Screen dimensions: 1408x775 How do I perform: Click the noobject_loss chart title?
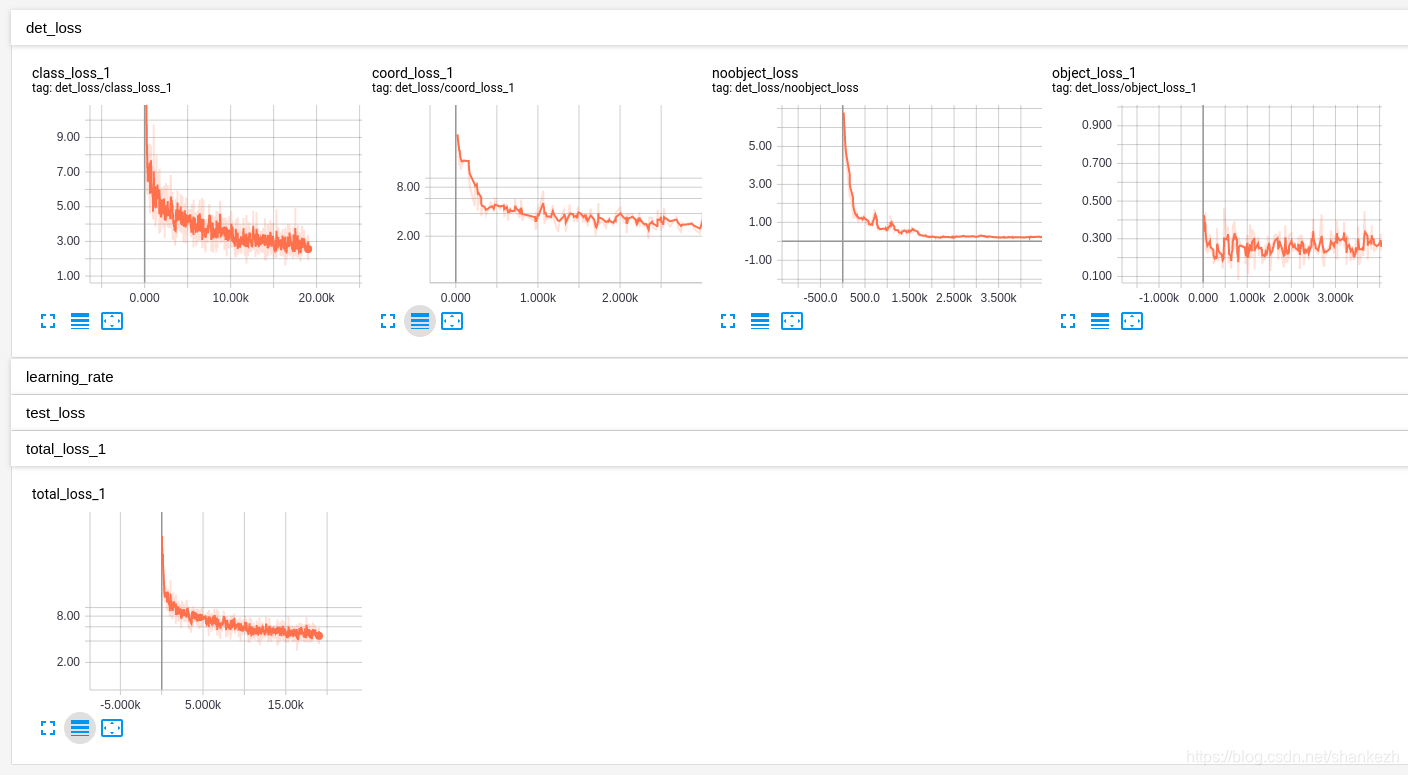[x=755, y=73]
